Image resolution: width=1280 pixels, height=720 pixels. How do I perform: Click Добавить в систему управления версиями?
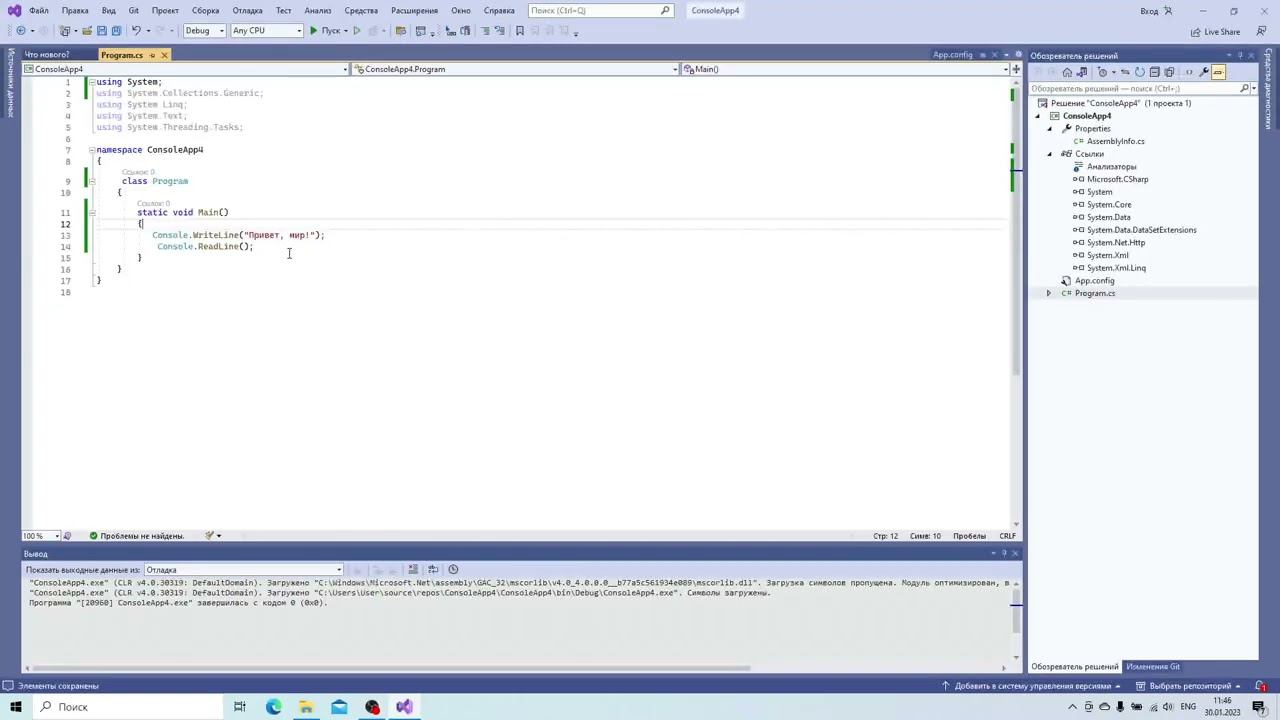pyautogui.click(x=1033, y=686)
